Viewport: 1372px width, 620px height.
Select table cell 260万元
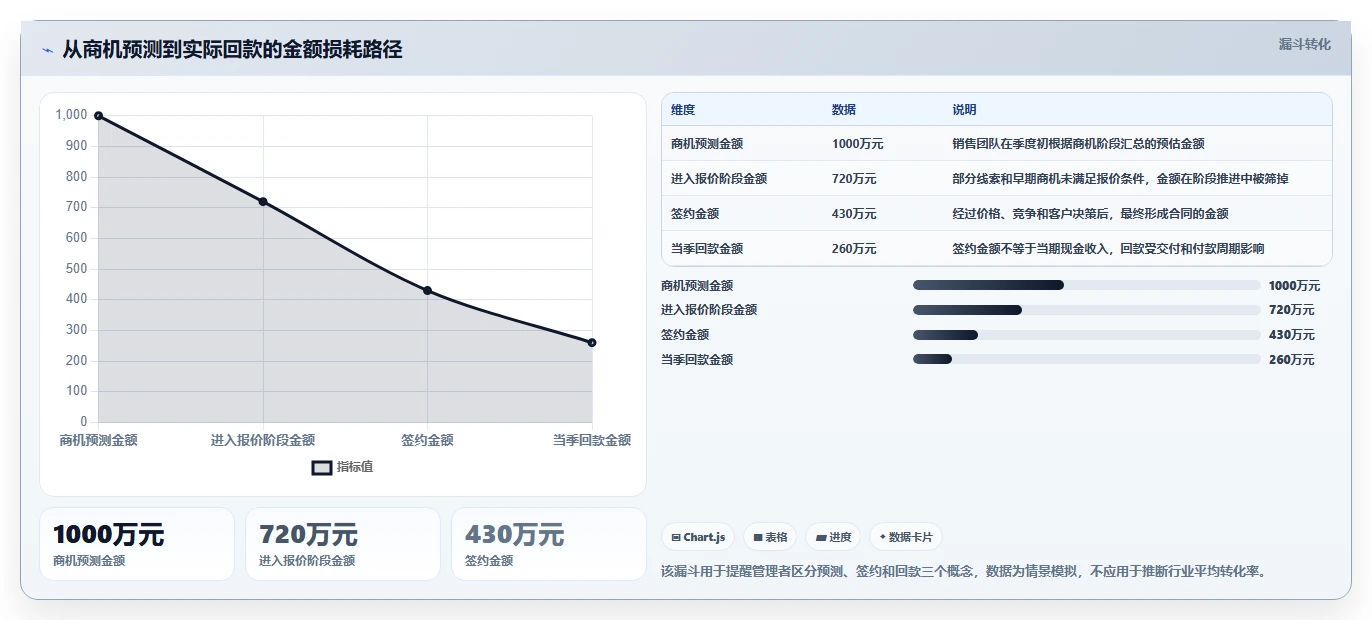[854, 249]
